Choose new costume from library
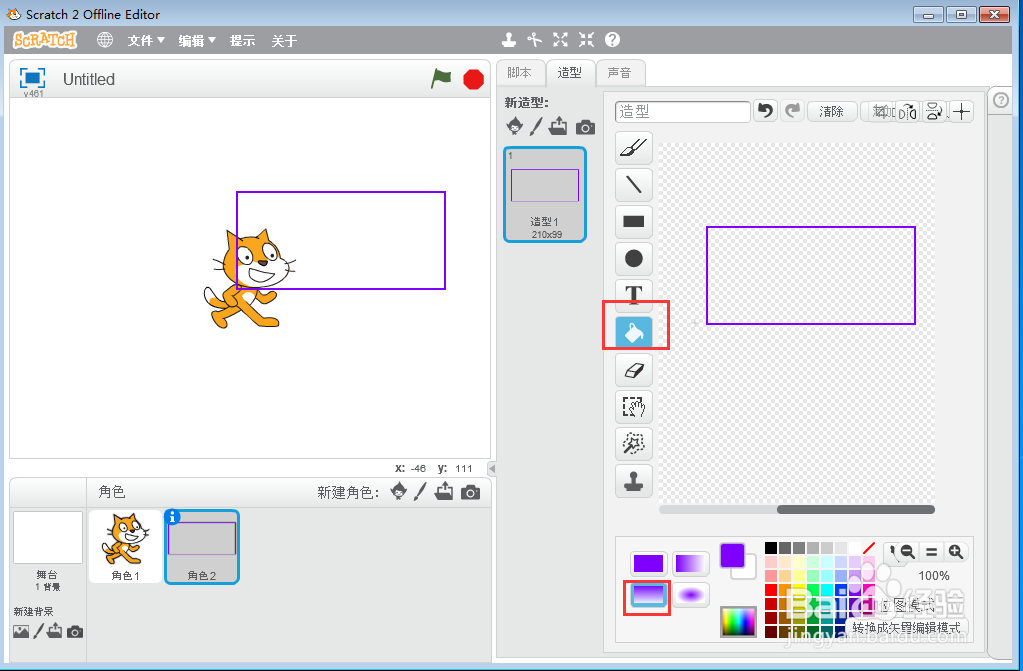The image size is (1023, 671). pyautogui.click(x=515, y=125)
